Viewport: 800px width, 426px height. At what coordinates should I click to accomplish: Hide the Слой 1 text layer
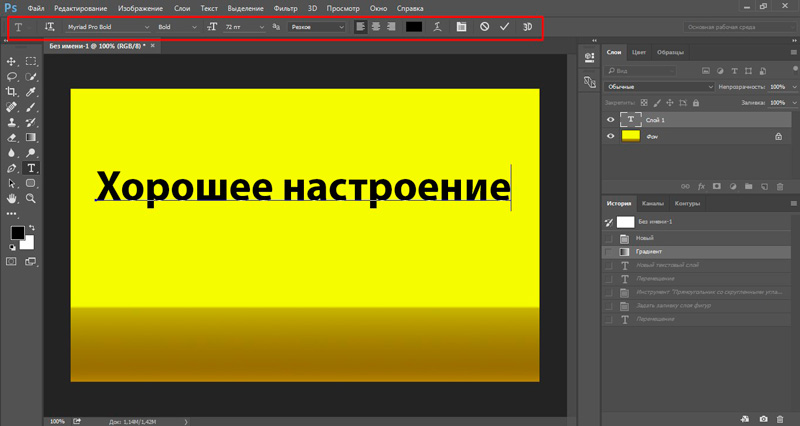pos(609,119)
